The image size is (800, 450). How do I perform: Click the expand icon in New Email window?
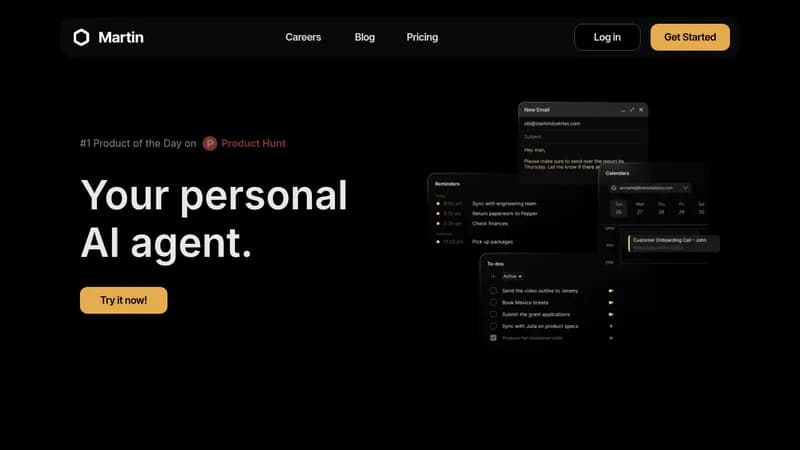(632, 110)
